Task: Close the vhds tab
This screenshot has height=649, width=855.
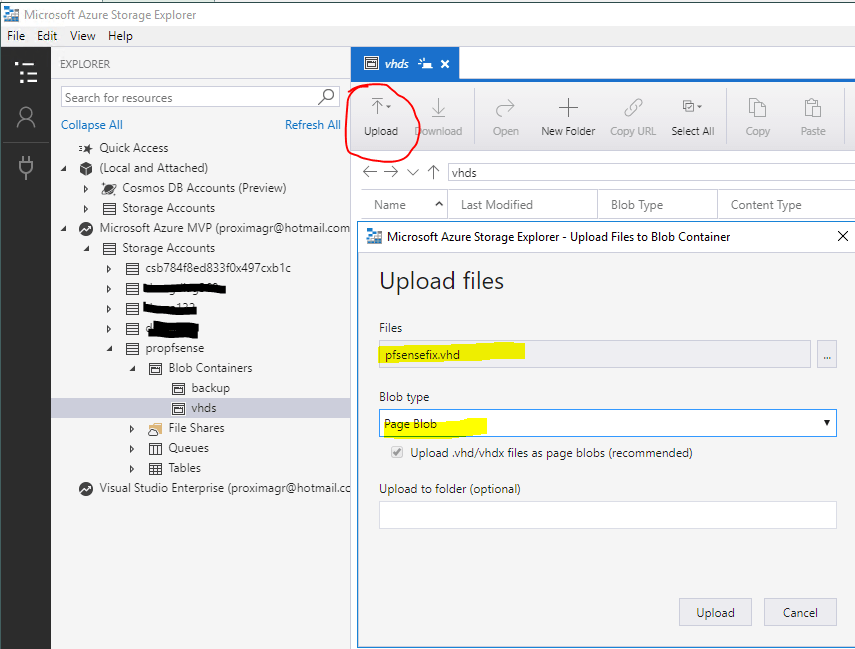Action: (445, 64)
